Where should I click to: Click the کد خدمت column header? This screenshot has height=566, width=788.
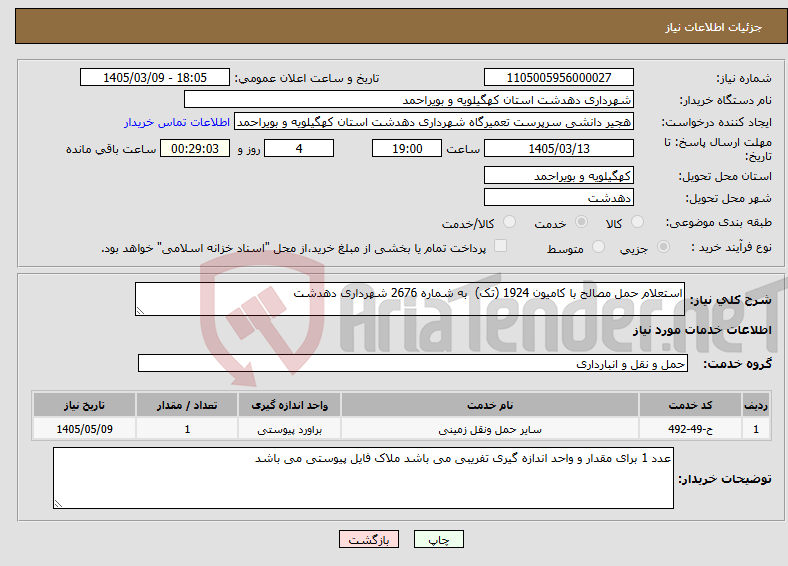[x=691, y=405]
